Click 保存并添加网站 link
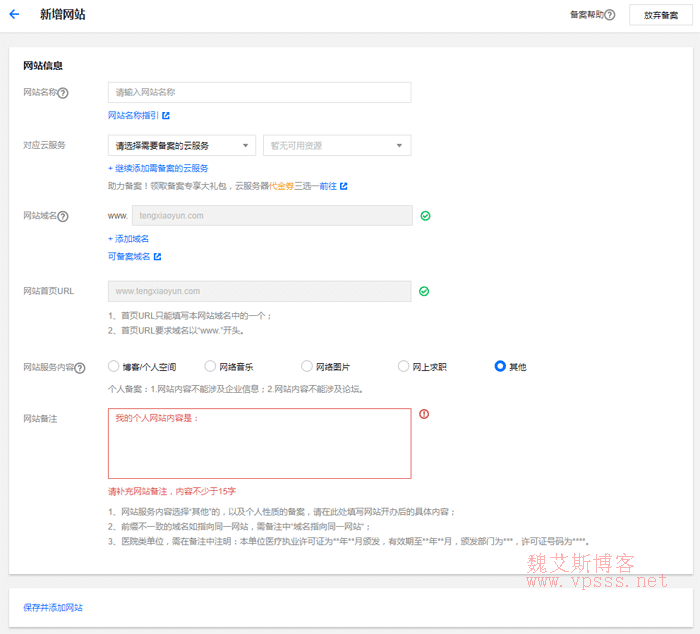 [x=53, y=607]
